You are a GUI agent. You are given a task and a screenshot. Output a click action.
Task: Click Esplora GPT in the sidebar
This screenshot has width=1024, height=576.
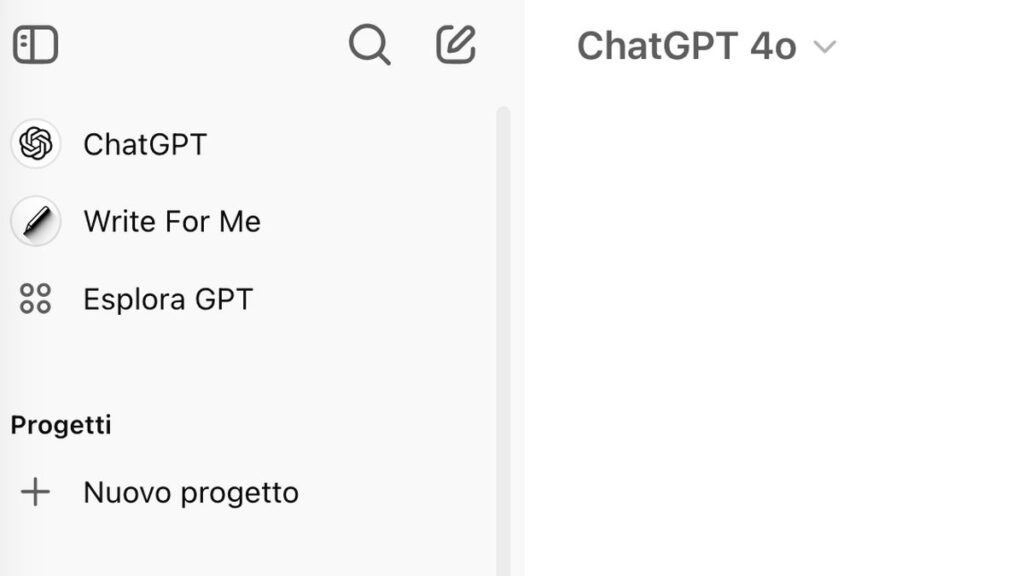(x=168, y=298)
